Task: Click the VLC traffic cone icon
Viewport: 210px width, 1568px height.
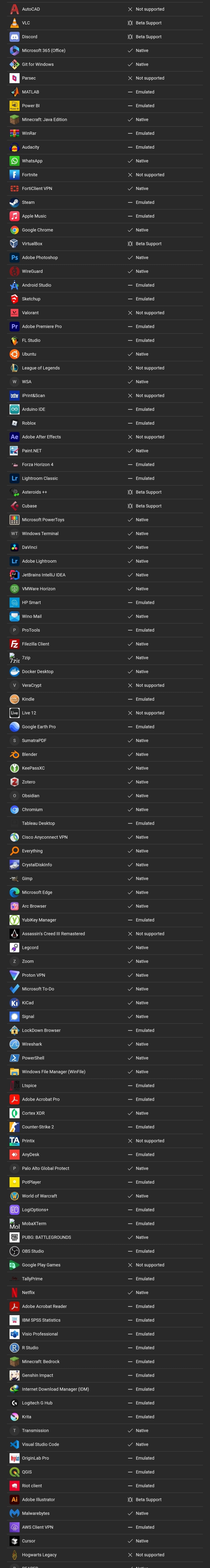Action: click(15, 23)
